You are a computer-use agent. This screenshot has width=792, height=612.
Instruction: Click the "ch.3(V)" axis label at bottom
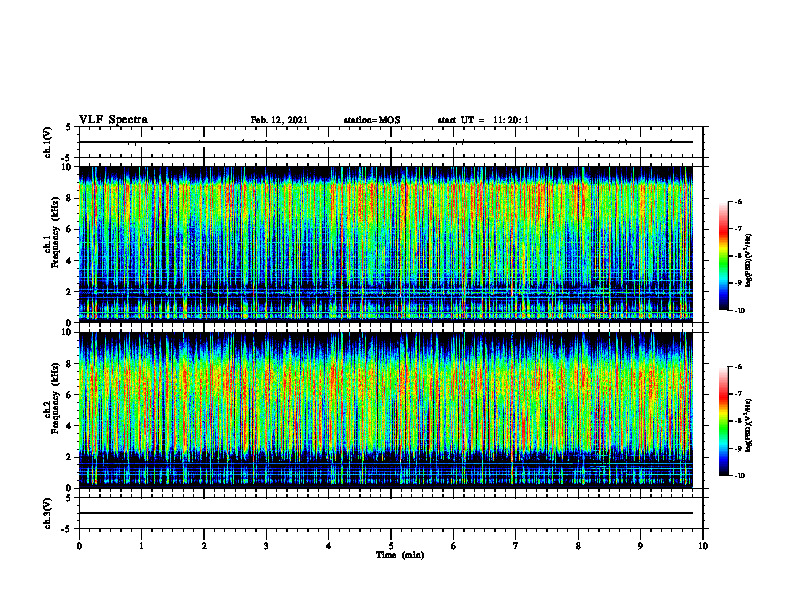click(x=48, y=513)
